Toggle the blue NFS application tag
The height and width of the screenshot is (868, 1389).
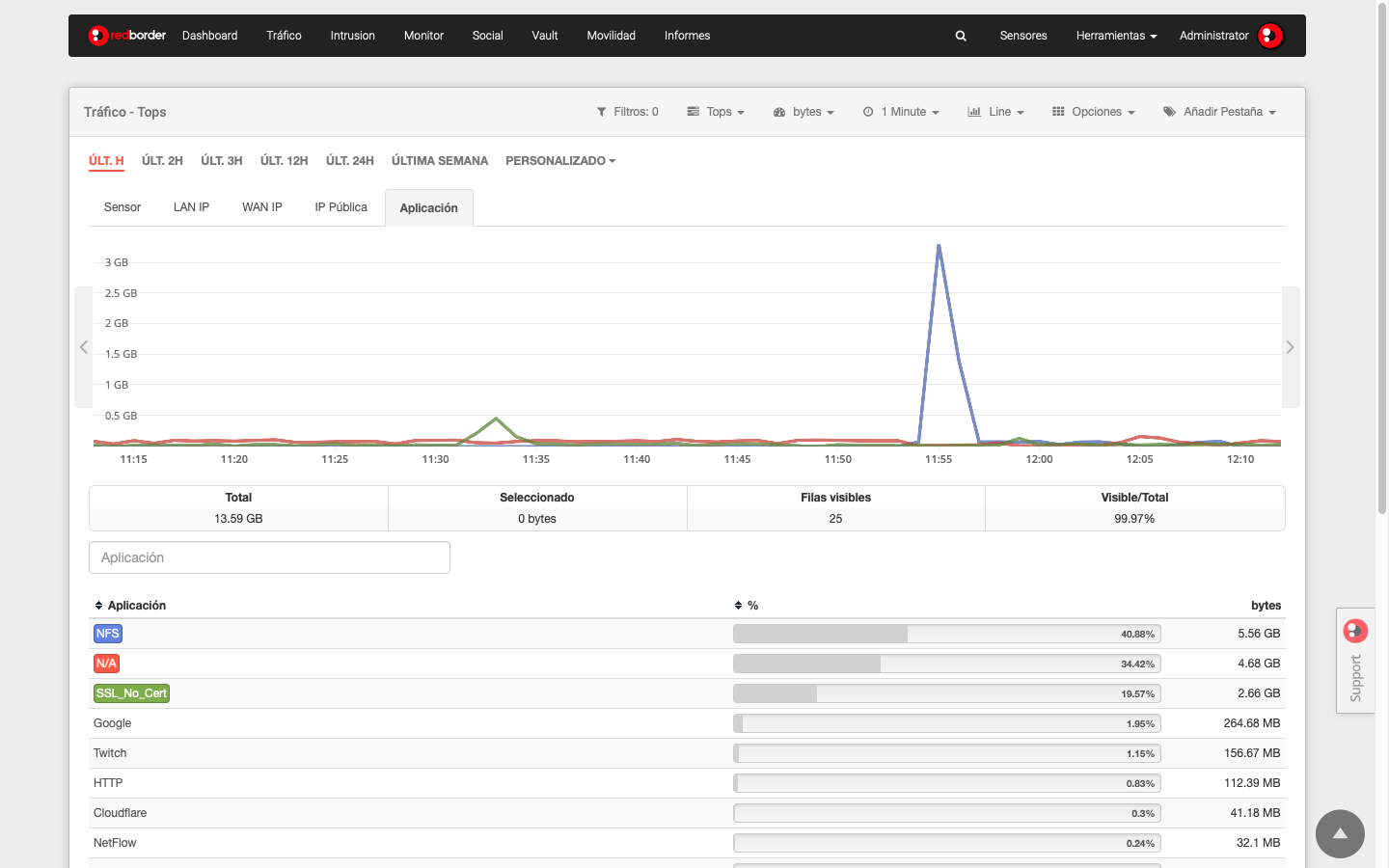(x=107, y=634)
